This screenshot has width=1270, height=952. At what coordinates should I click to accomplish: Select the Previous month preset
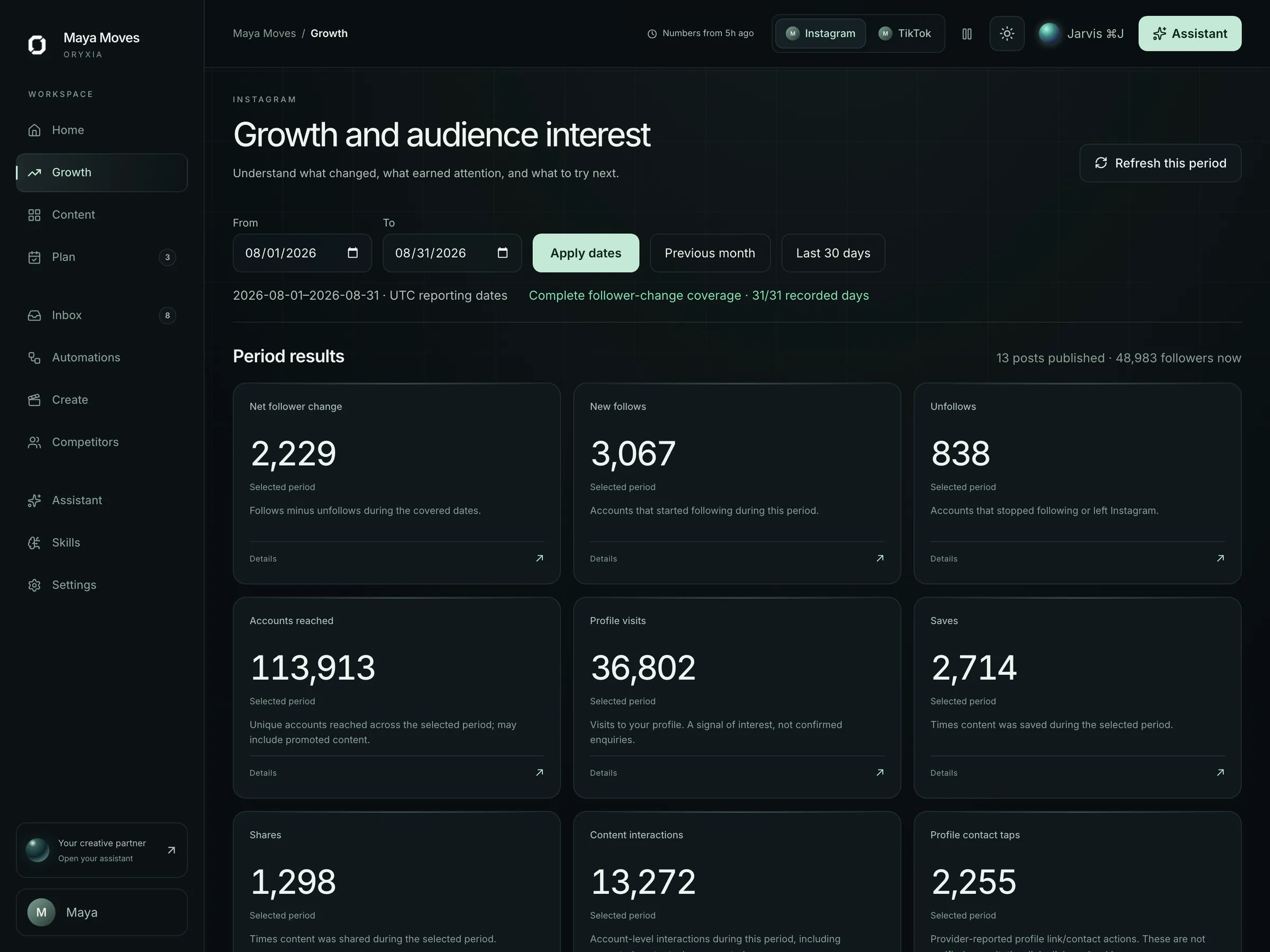710,253
